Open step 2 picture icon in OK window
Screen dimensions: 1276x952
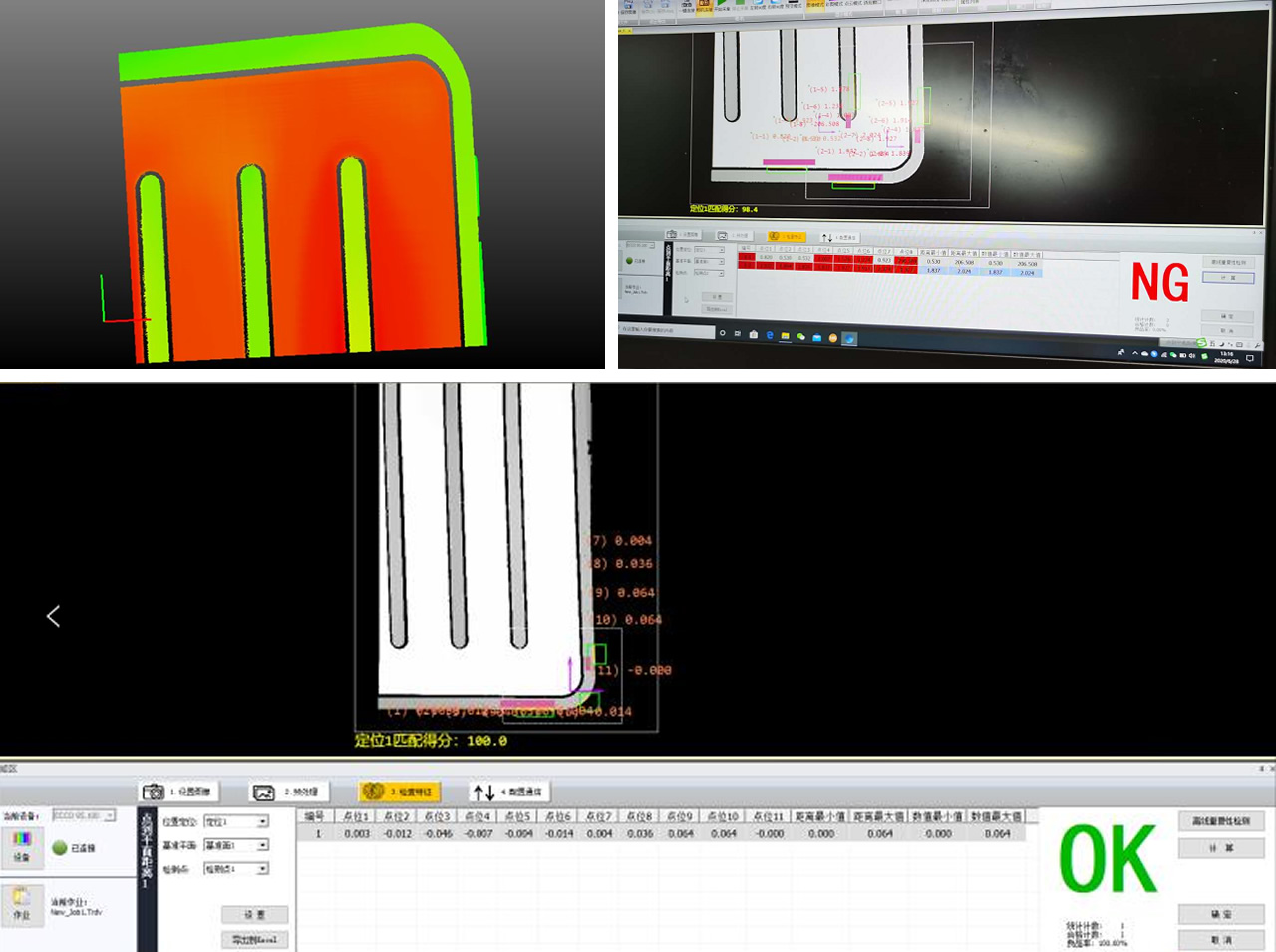(x=264, y=793)
